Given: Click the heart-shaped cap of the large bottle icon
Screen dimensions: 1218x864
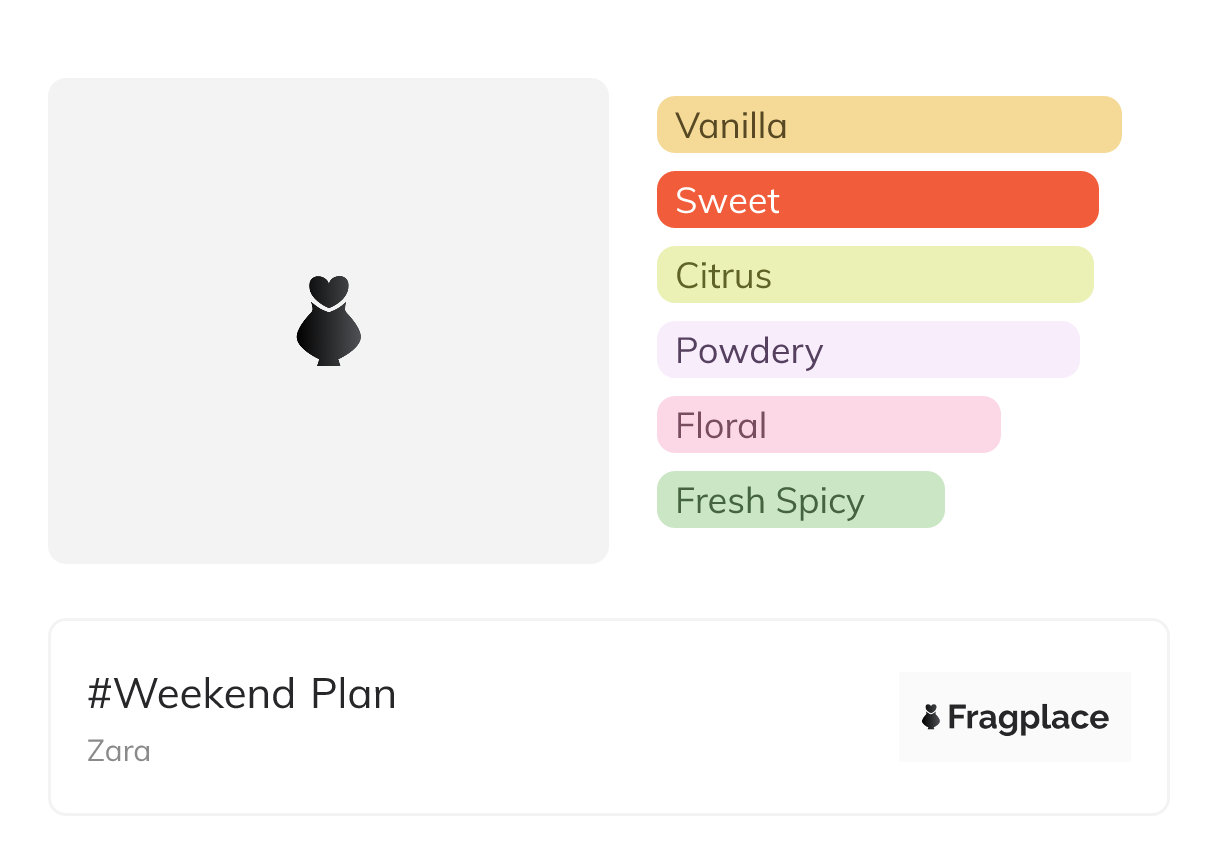Looking at the screenshot, I should pos(328,289).
